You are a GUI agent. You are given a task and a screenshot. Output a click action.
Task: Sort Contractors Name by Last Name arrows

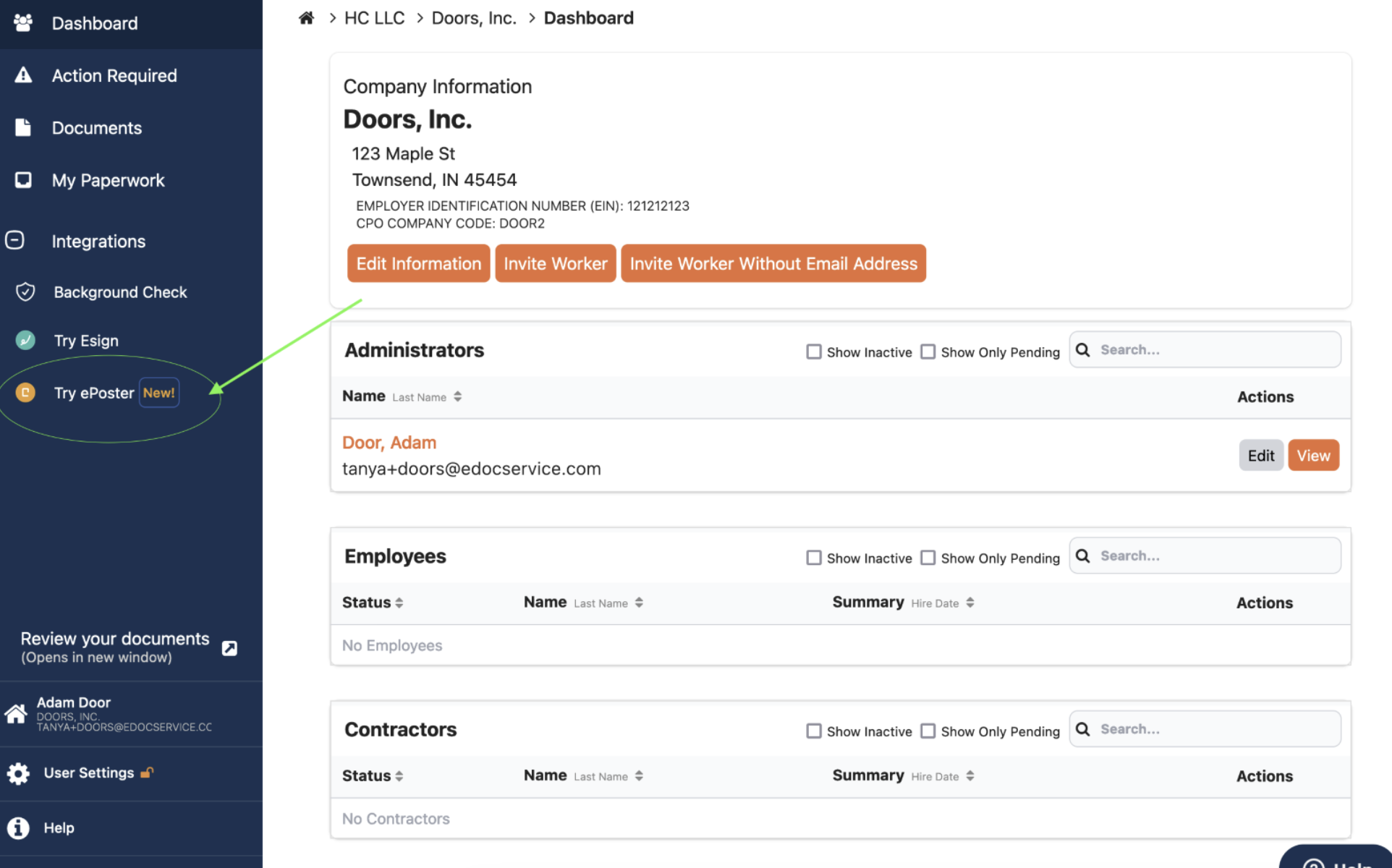pyautogui.click(x=640, y=775)
